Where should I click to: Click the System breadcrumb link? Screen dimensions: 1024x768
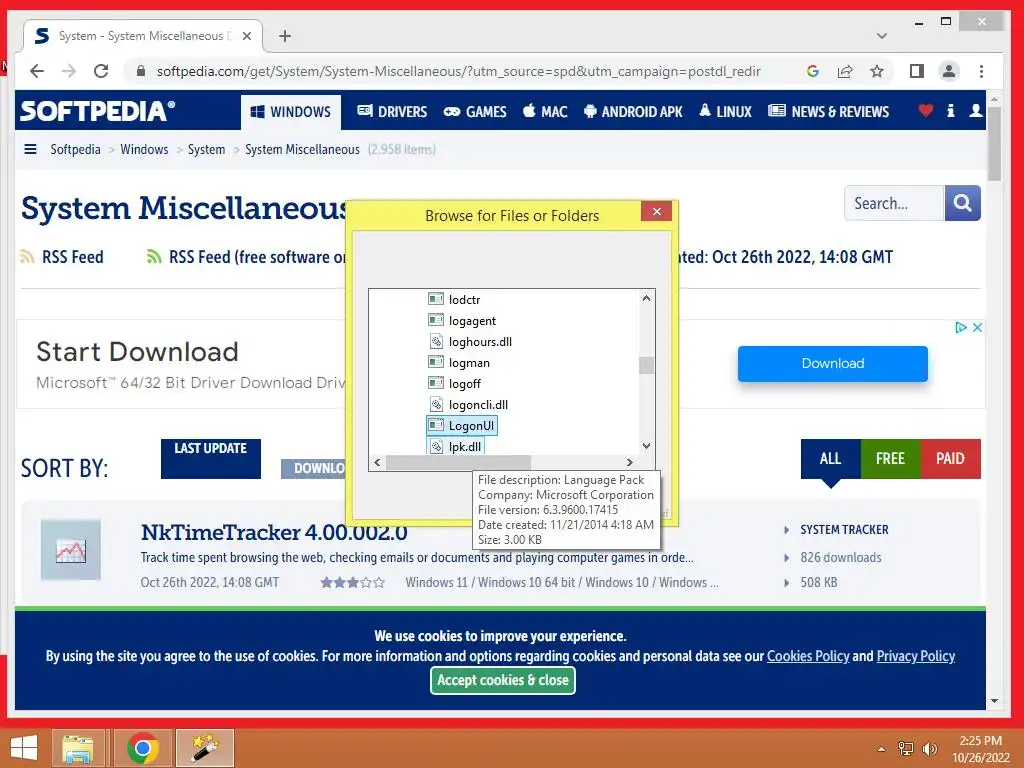click(x=206, y=150)
